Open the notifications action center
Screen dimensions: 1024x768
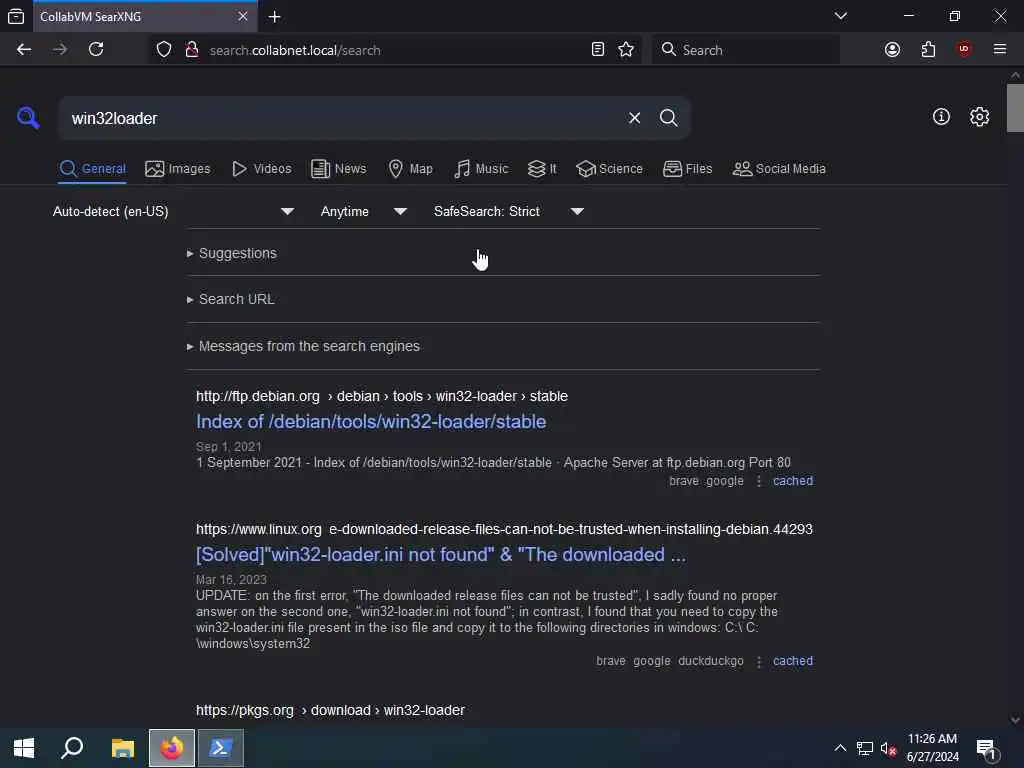tap(987, 748)
